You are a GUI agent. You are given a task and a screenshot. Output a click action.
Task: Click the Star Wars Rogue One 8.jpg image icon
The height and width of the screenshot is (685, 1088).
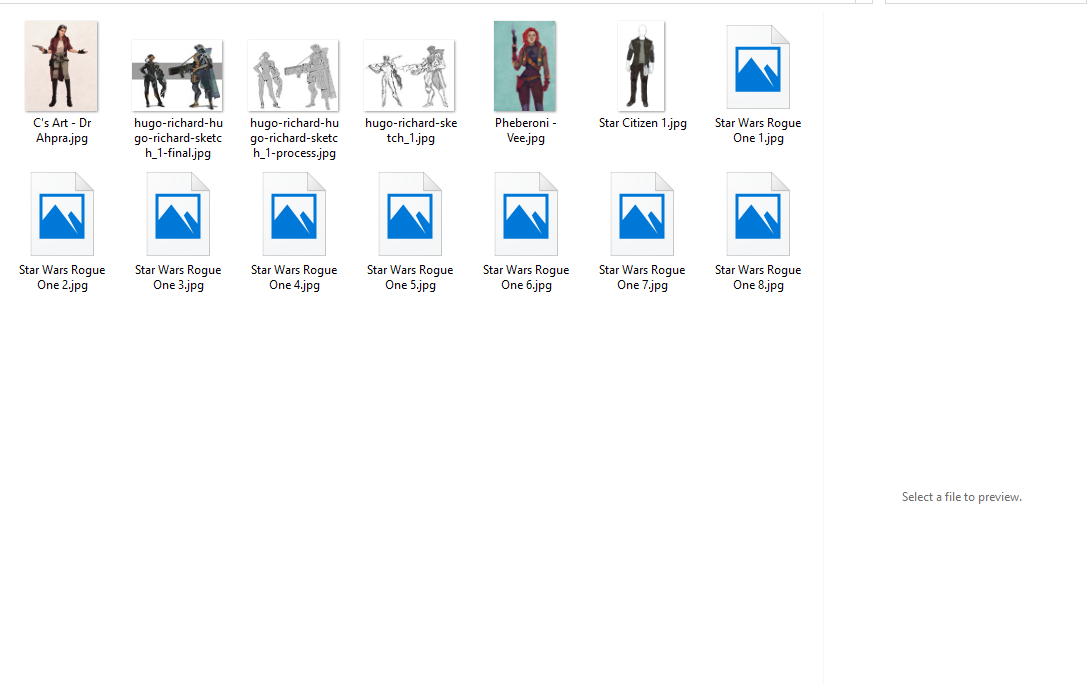point(758,214)
